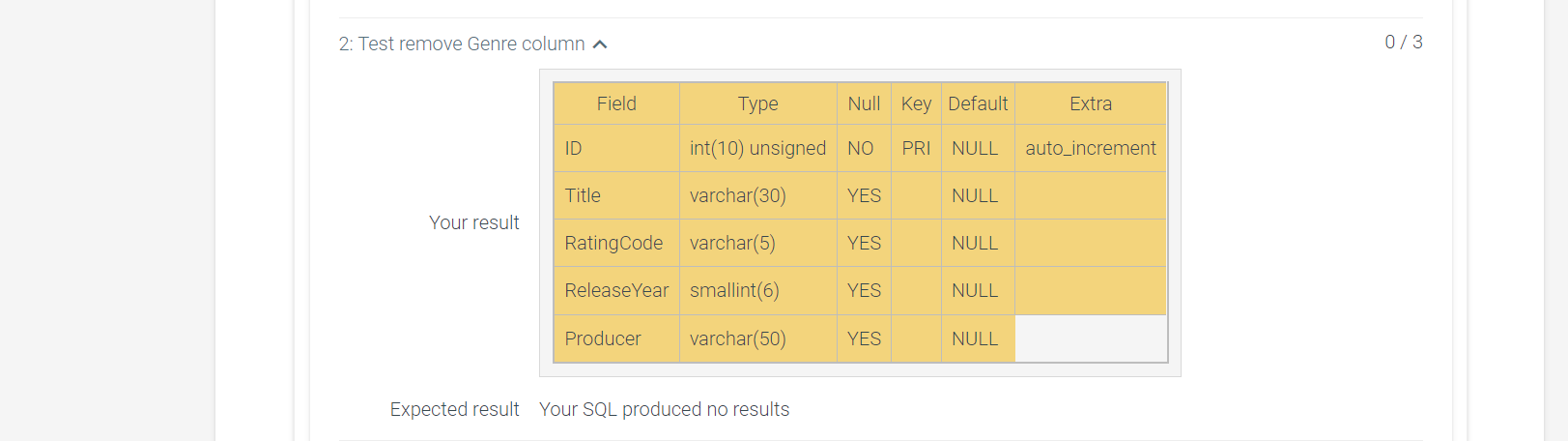This screenshot has height=441, width=1568.
Task: Select the 'PRI' key cell
Action: click(916, 148)
